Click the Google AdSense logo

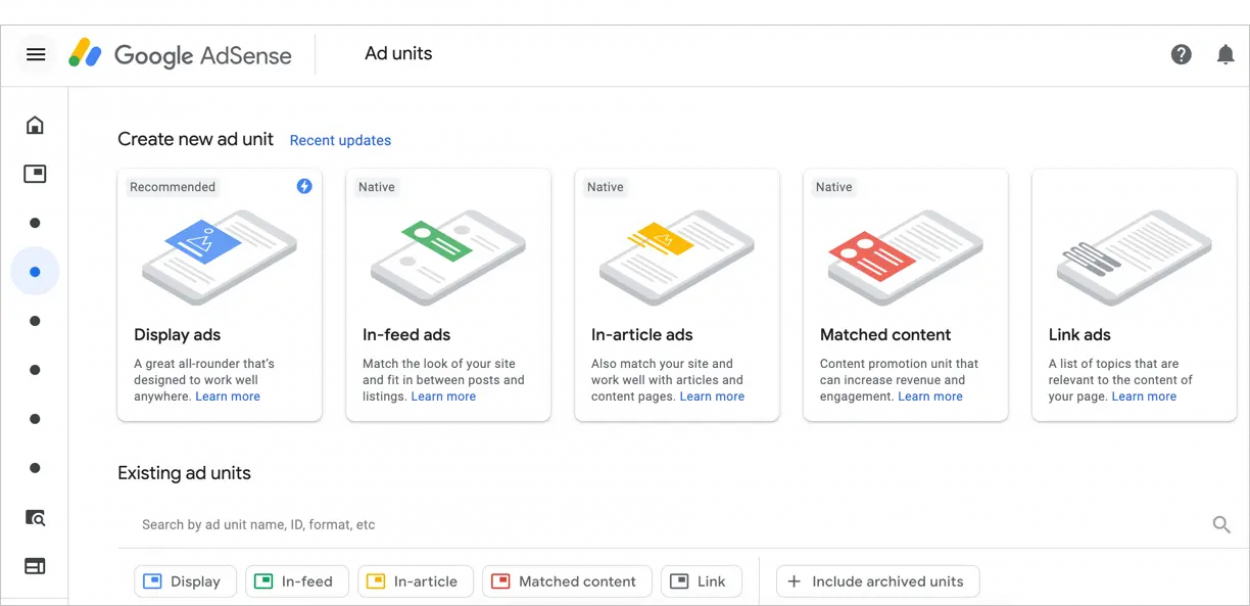180,55
